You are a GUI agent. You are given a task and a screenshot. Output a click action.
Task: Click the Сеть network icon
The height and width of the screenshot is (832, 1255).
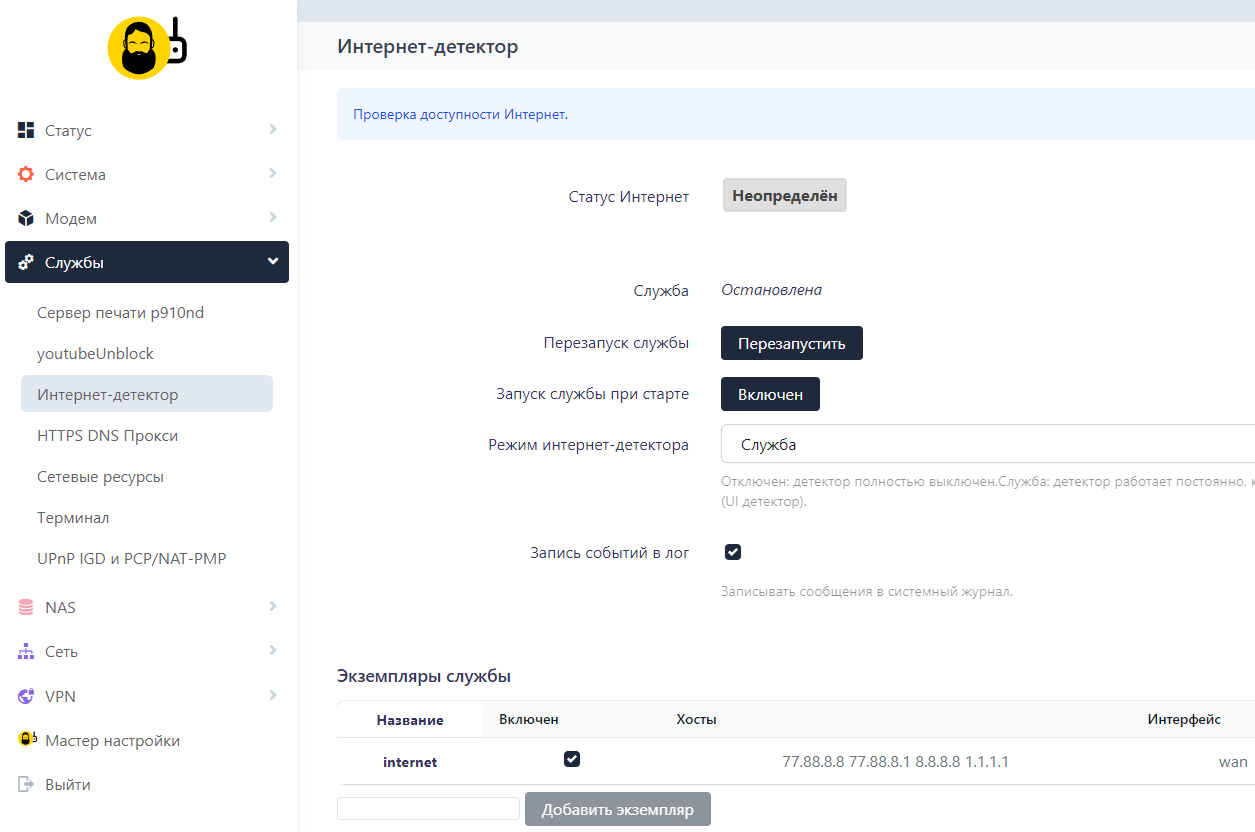[26, 651]
